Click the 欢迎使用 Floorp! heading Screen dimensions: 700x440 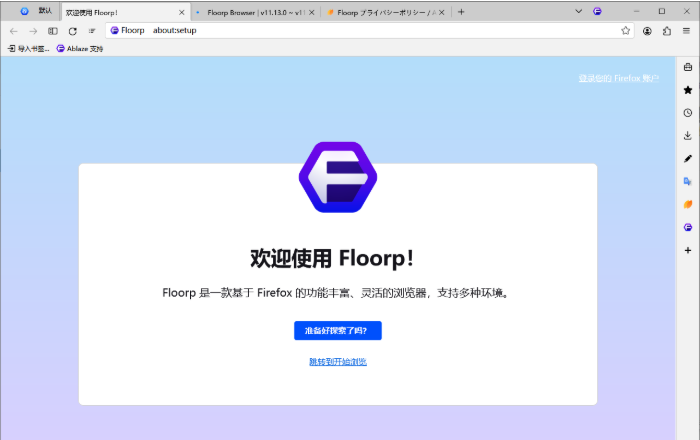pos(332,258)
